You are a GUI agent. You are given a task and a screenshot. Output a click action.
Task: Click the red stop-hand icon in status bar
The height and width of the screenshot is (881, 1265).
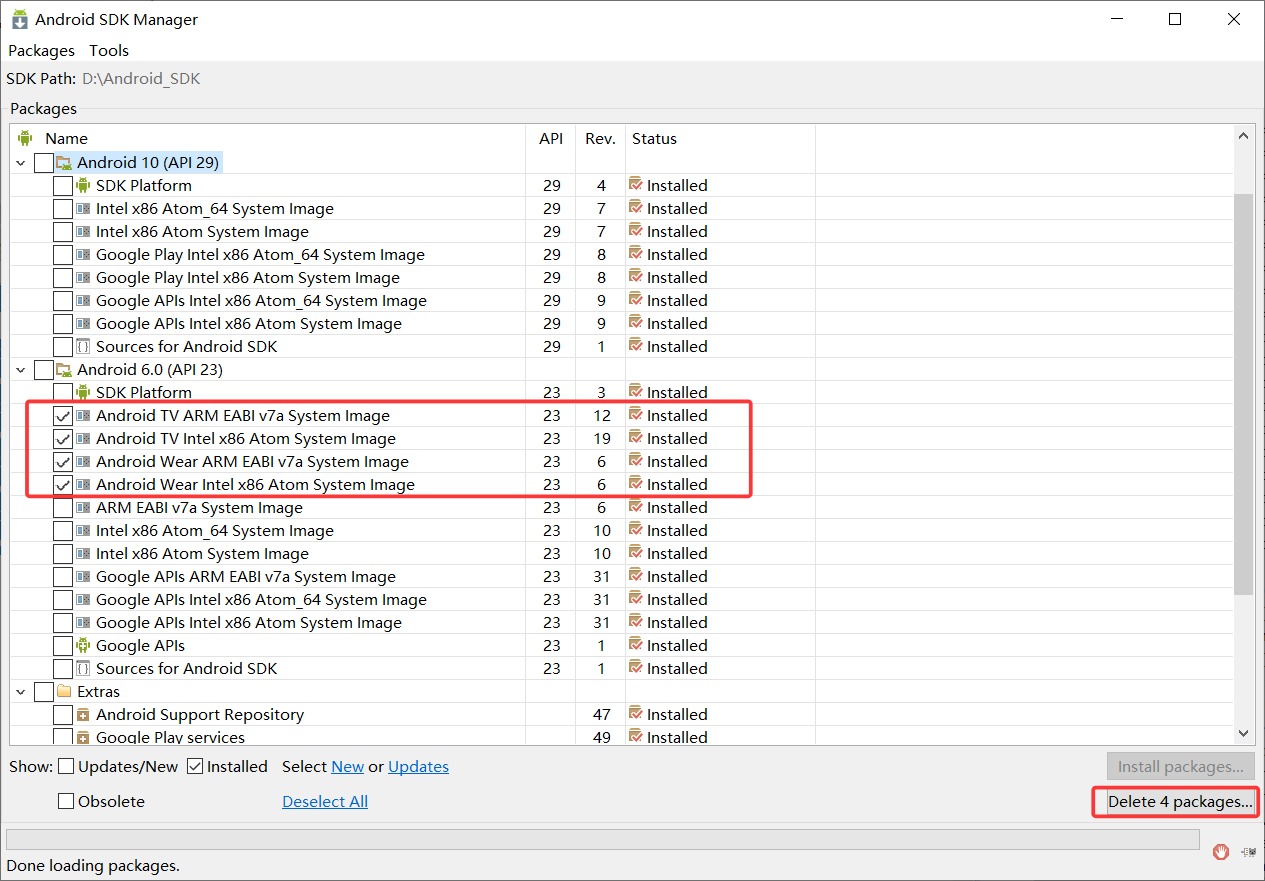1220,852
